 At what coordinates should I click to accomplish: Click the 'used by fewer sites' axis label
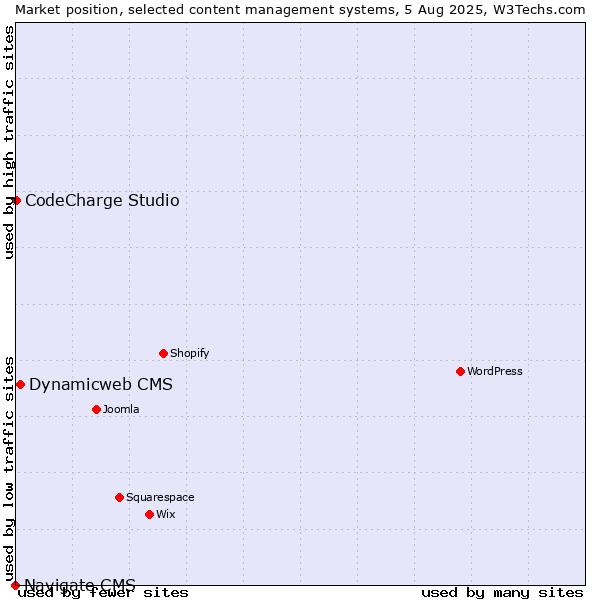coord(103,593)
